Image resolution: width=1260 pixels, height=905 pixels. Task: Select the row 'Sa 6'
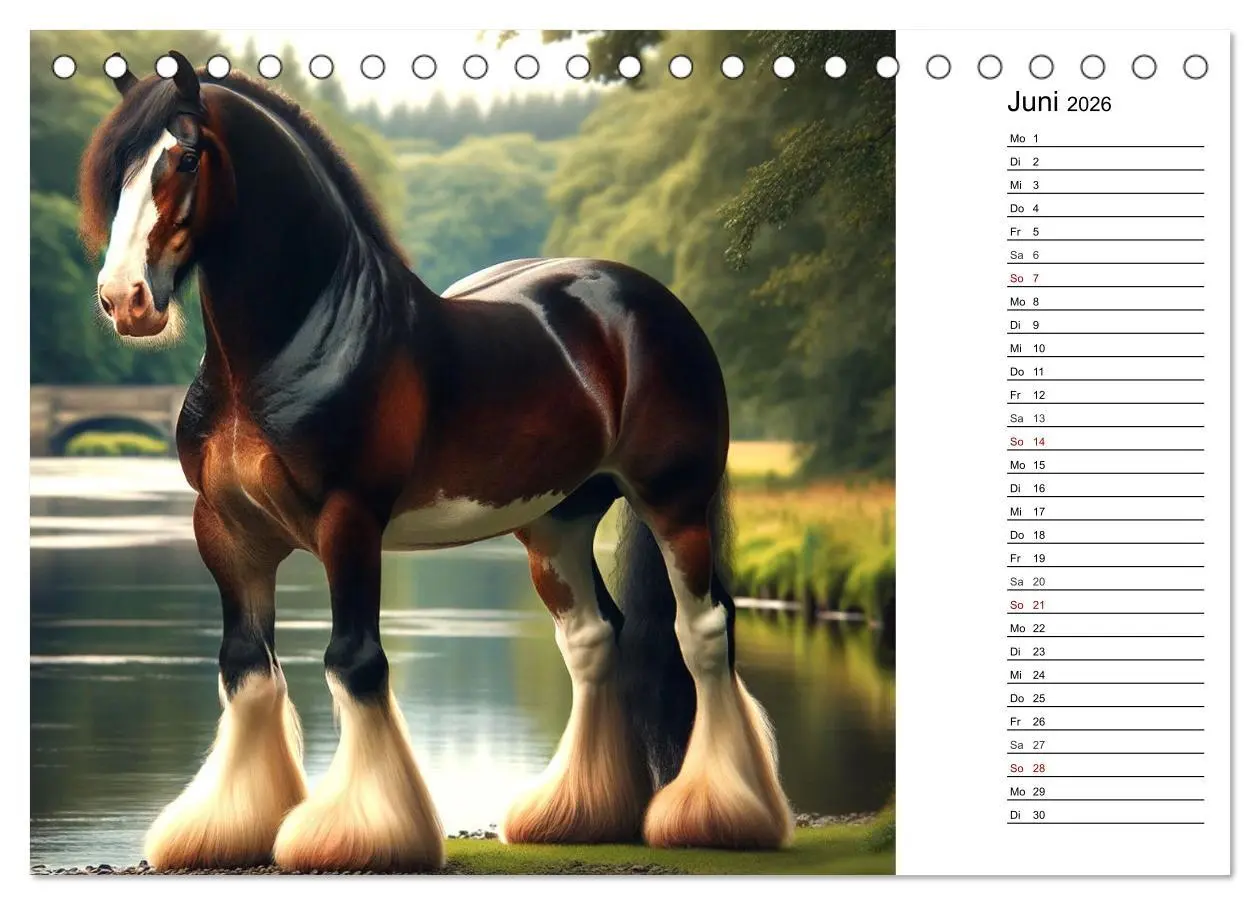pos(1105,255)
